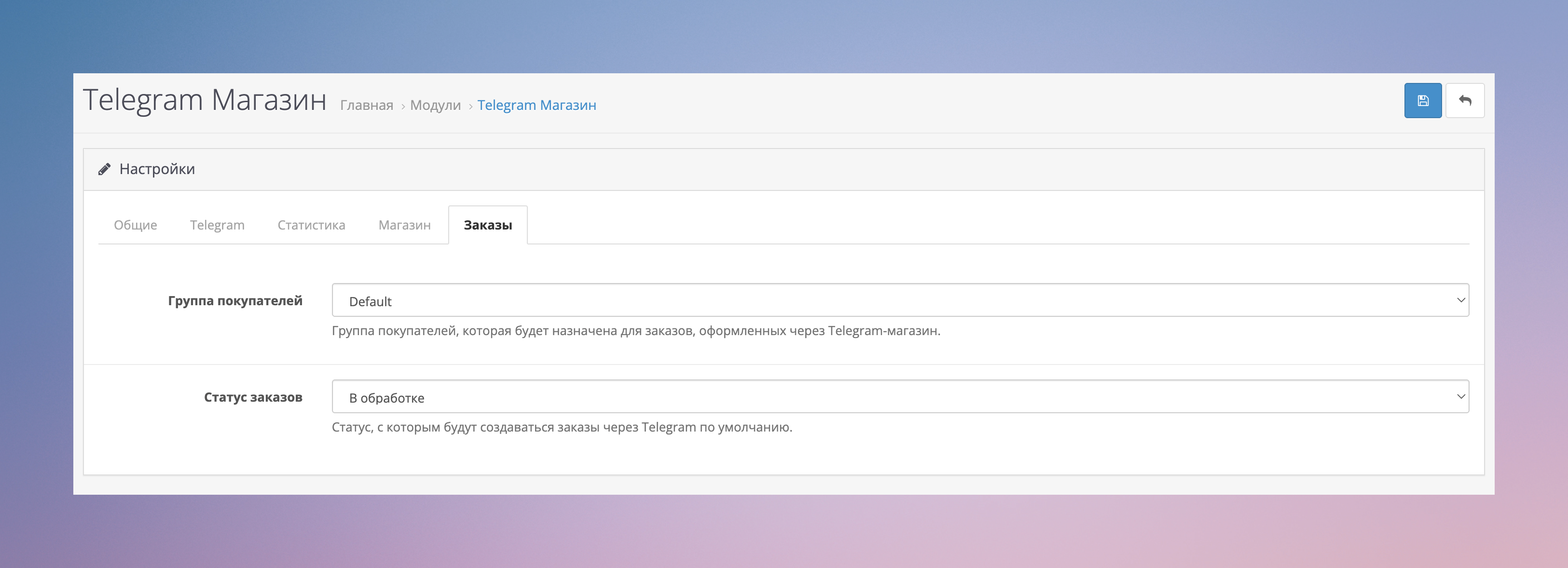Screen dimensions: 1568x568
Task: Select the Магазин tab
Action: point(404,225)
